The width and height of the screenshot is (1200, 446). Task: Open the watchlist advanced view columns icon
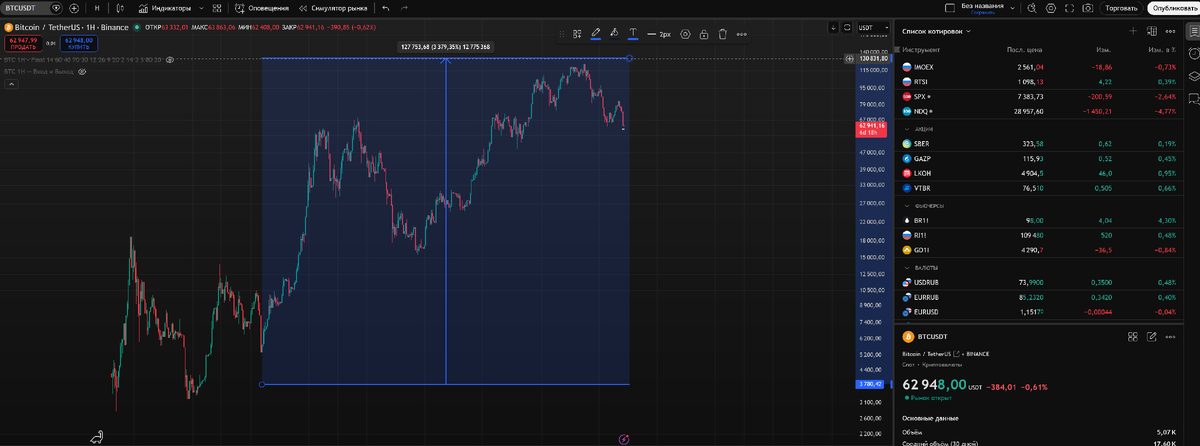click(x=1150, y=31)
